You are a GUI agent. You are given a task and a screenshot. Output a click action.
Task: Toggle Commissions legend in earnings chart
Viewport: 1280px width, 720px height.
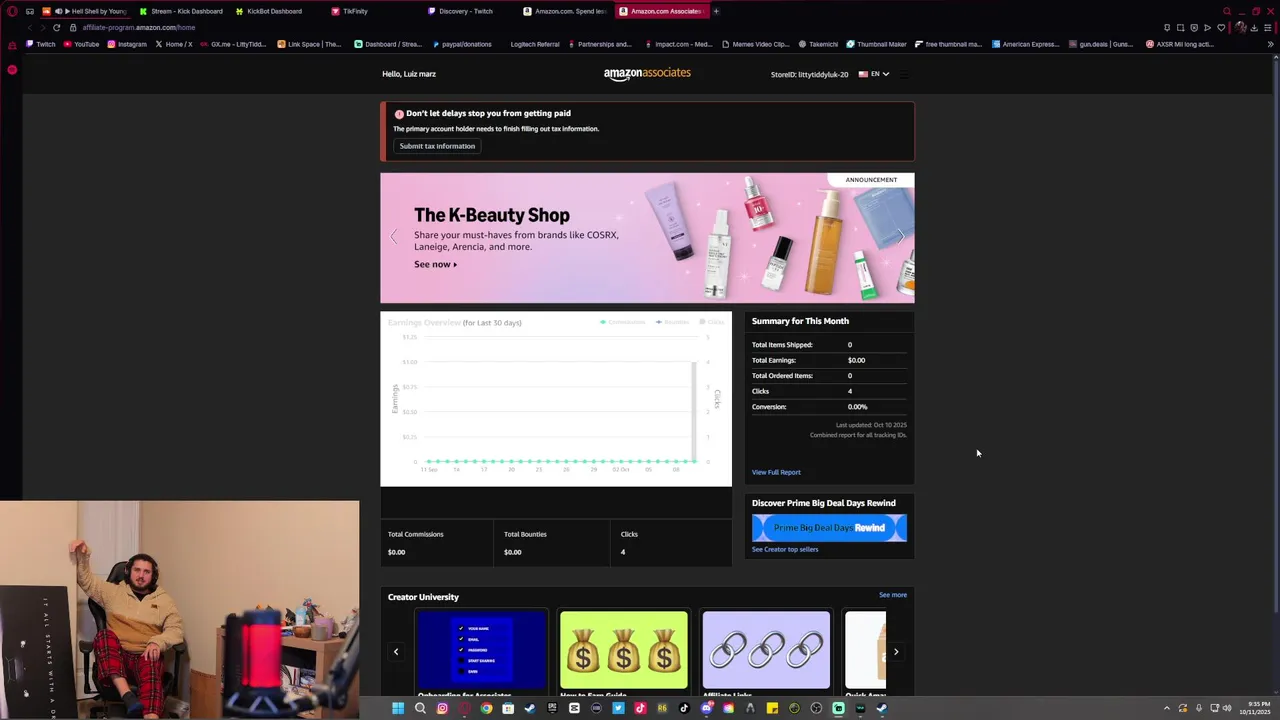pos(623,322)
